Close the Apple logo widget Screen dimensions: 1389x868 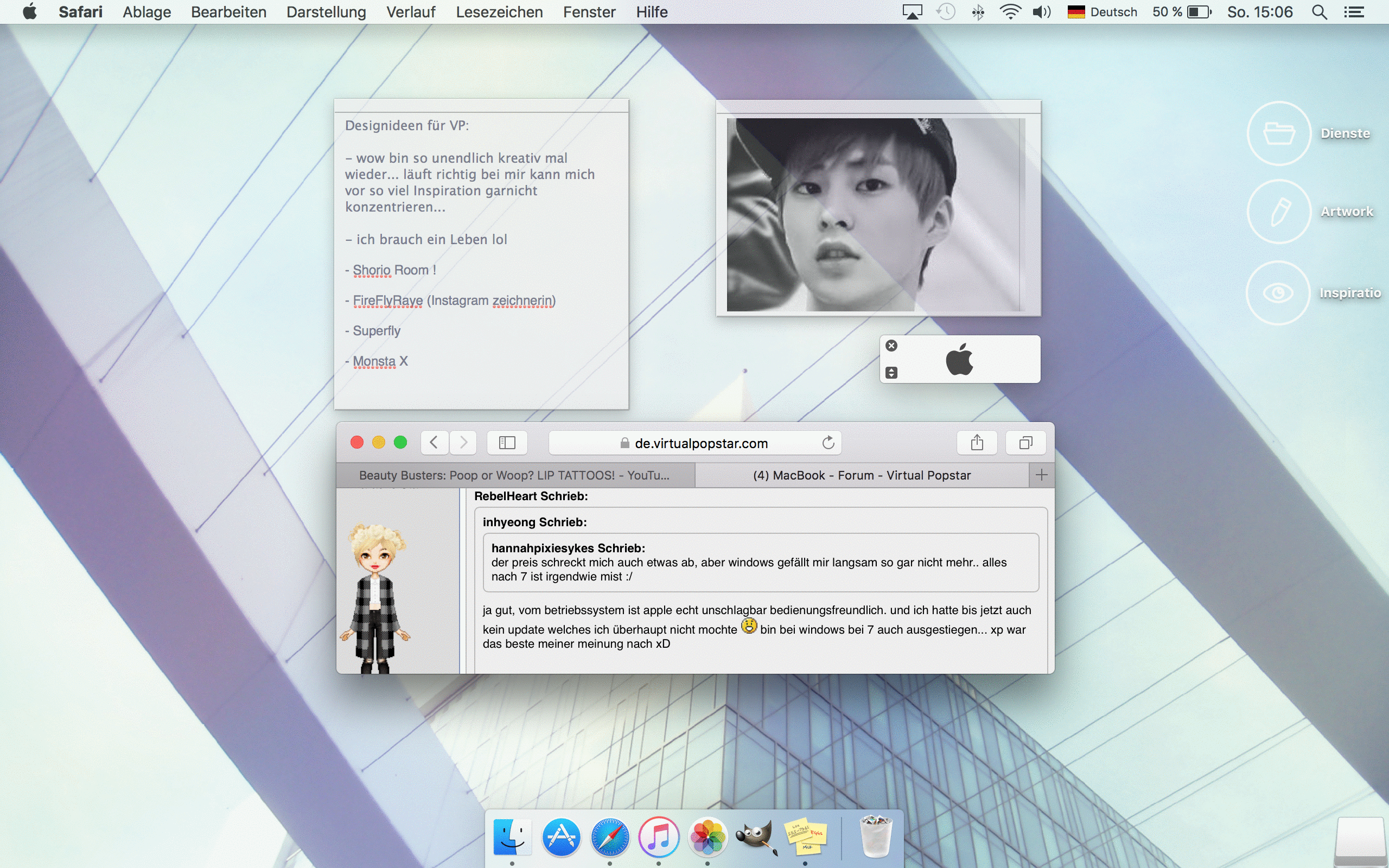point(891,346)
